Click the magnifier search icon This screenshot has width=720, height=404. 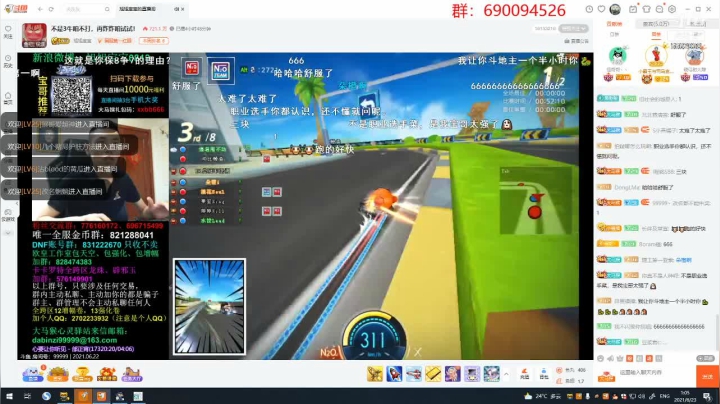pyautogui.click(x=107, y=9)
